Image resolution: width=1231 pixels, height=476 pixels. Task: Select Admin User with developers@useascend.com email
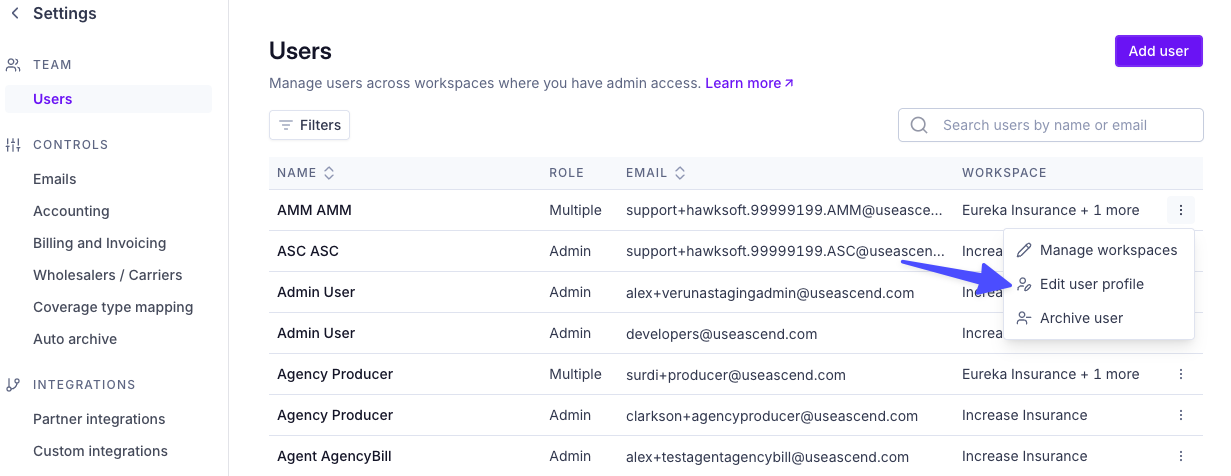coord(316,333)
